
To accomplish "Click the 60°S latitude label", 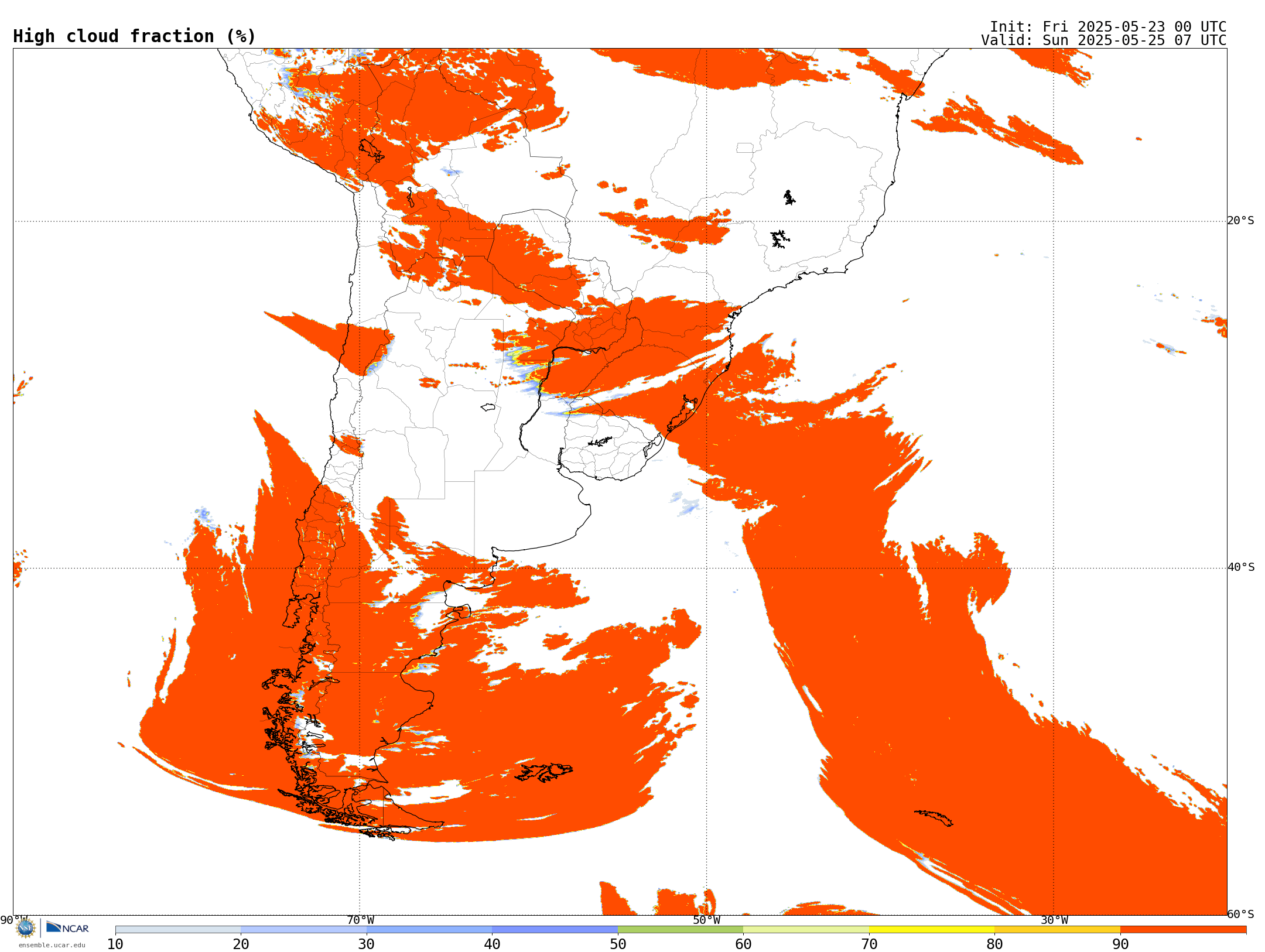I will point(1240,914).
